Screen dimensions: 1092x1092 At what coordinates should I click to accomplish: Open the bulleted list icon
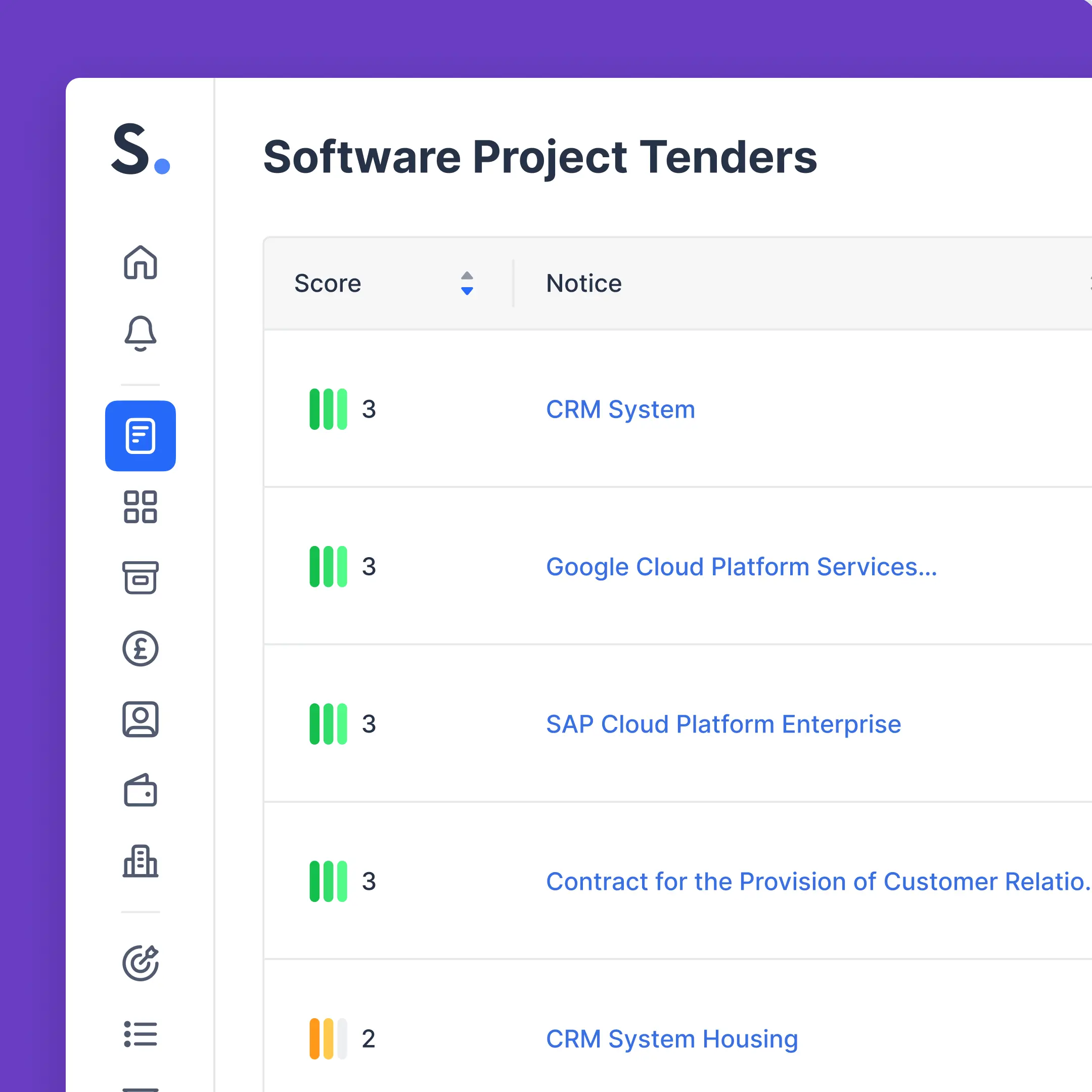pos(140,1034)
